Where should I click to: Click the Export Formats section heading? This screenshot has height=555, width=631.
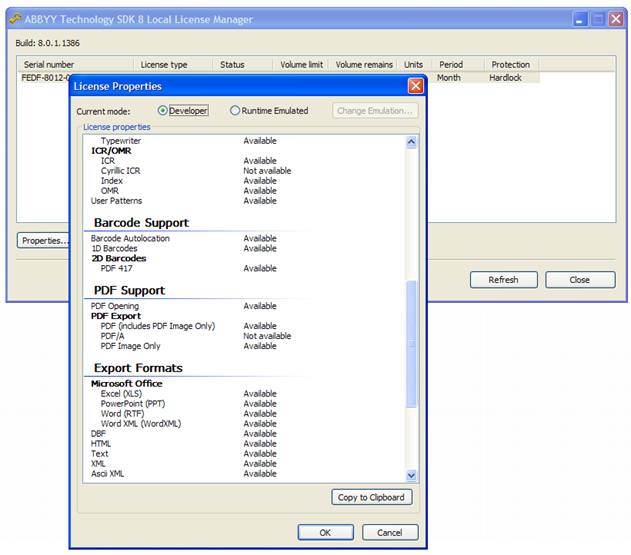point(138,368)
